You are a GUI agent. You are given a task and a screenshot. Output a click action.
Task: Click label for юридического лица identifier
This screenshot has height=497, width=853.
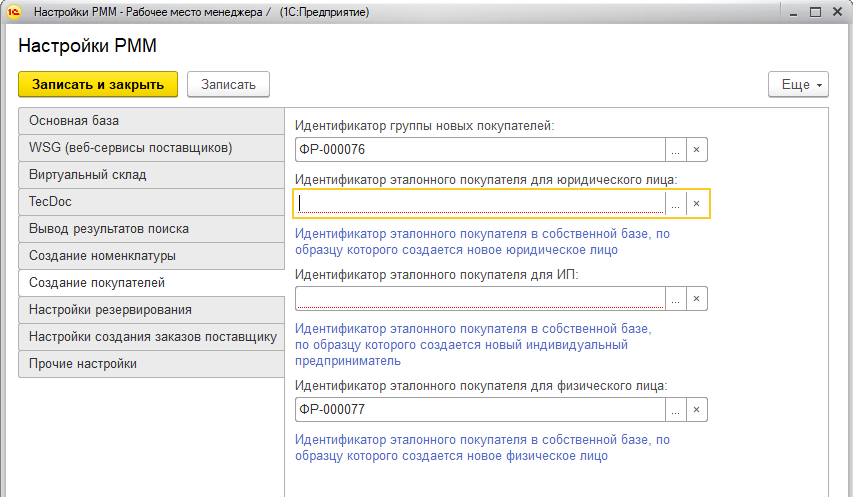pos(486,179)
